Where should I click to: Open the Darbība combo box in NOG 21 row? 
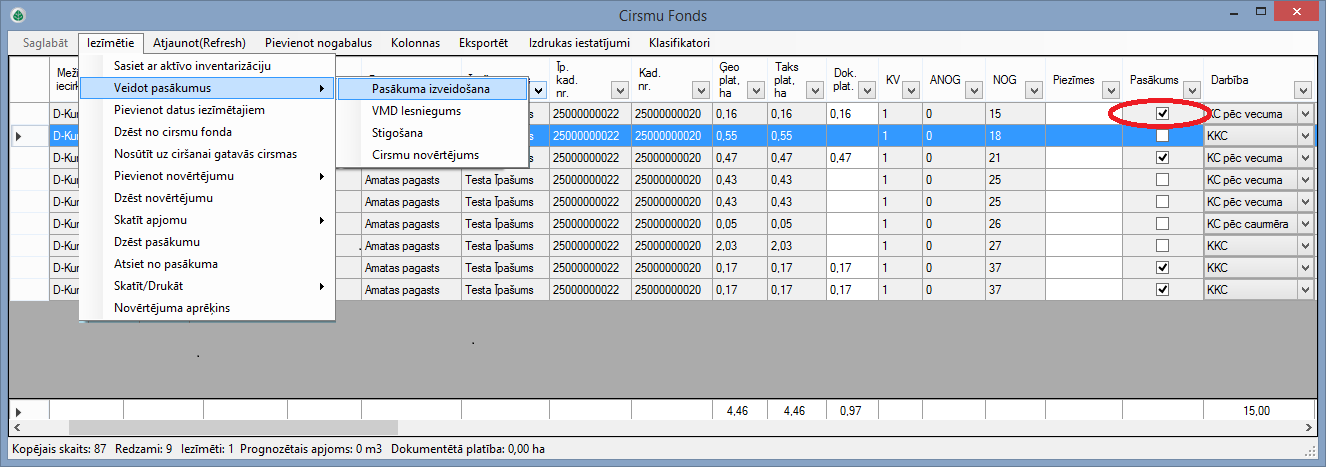pyautogui.click(x=1304, y=158)
